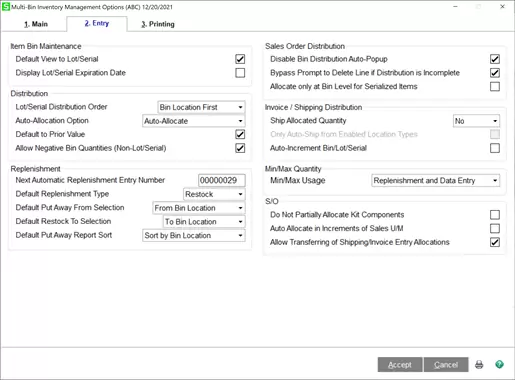Expand Default Put Away Report Sort dropdown

(194, 235)
